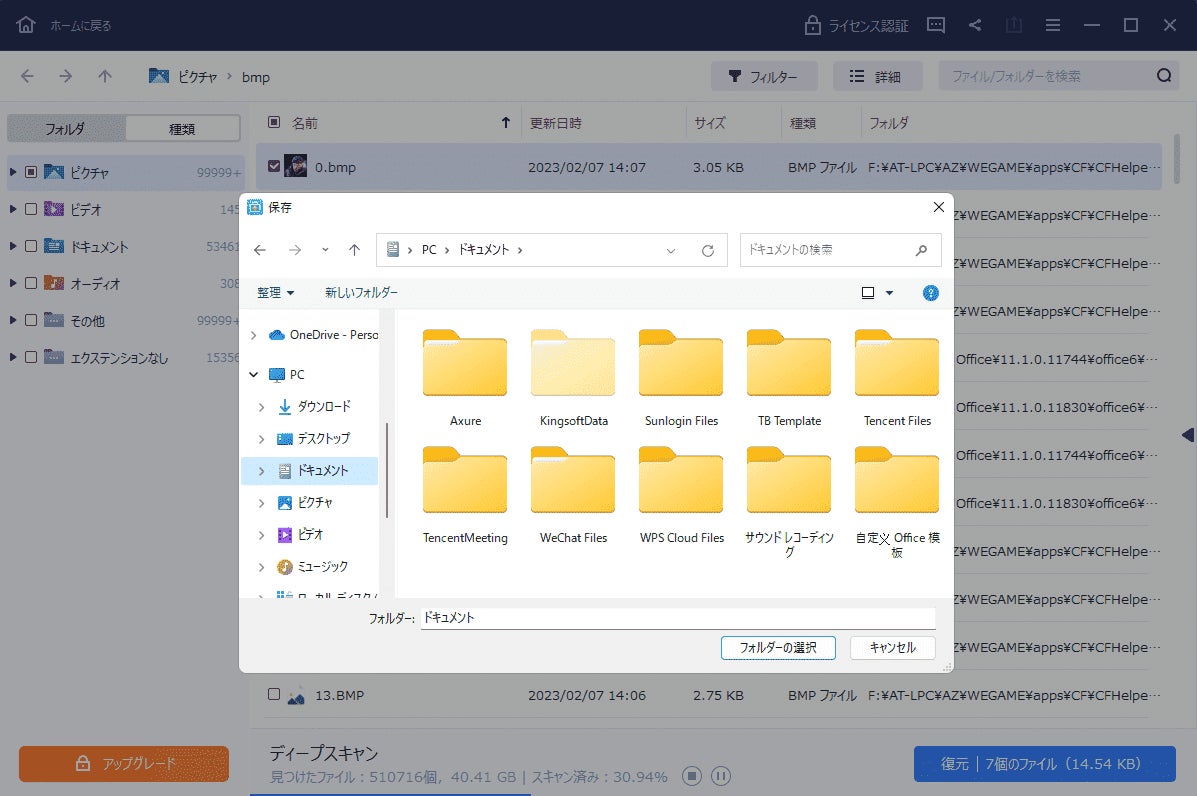
Task: Click the キャンセル button
Action: coord(892,648)
